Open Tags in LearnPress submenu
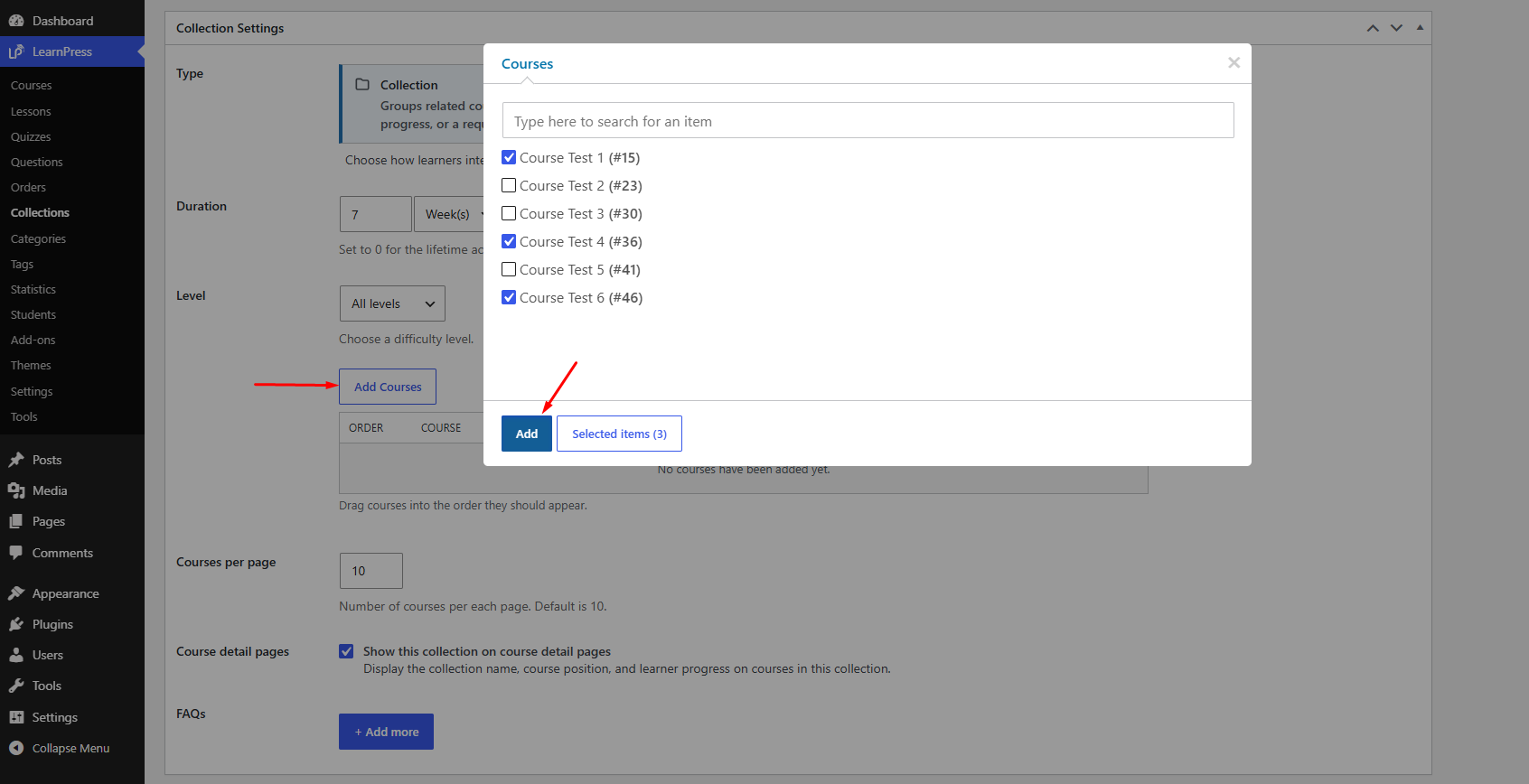The image size is (1529, 784). point(22,264)
